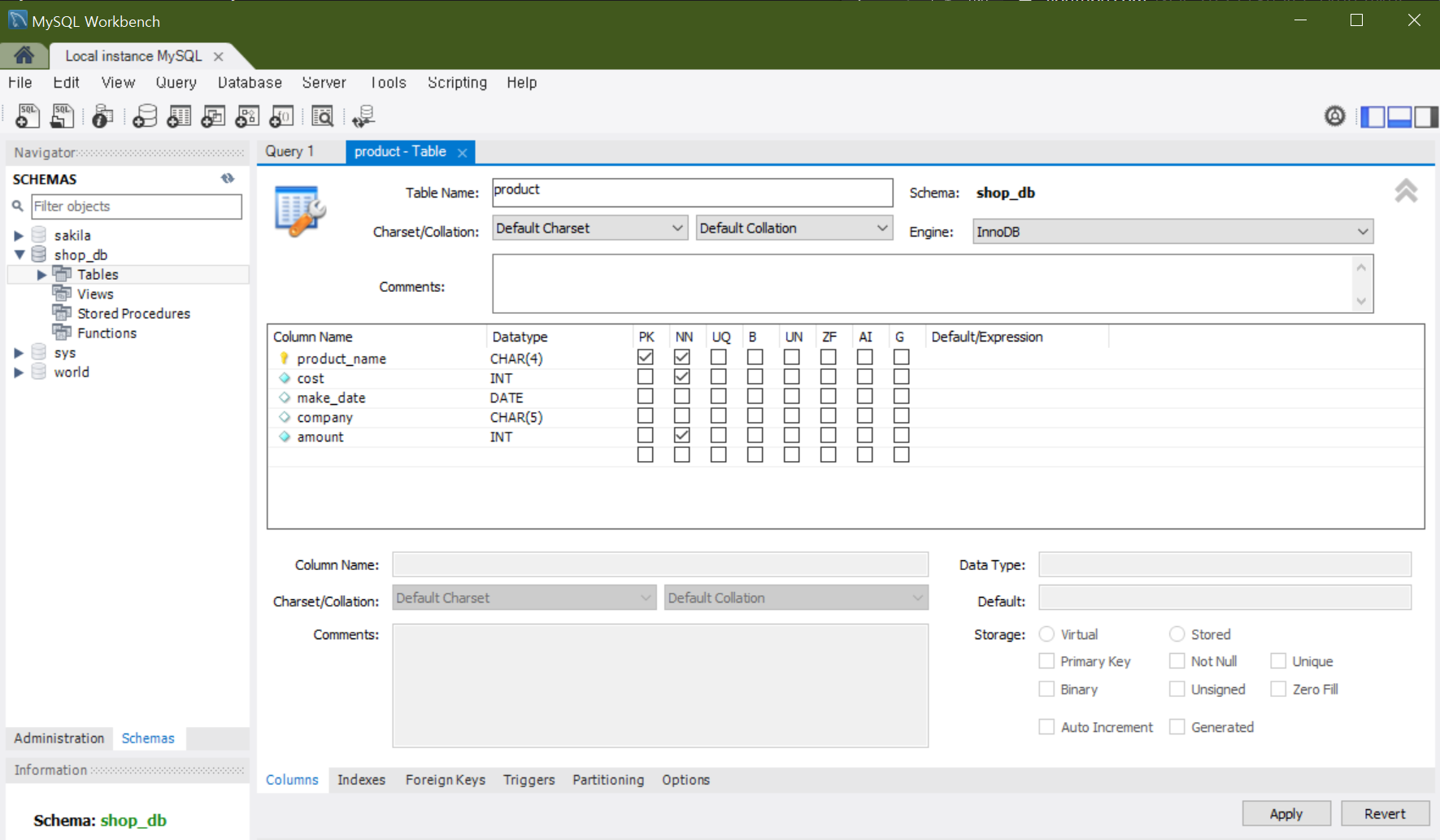
Task: Open the column Default Charset dropdown
Action: click(x=524, y=598)
